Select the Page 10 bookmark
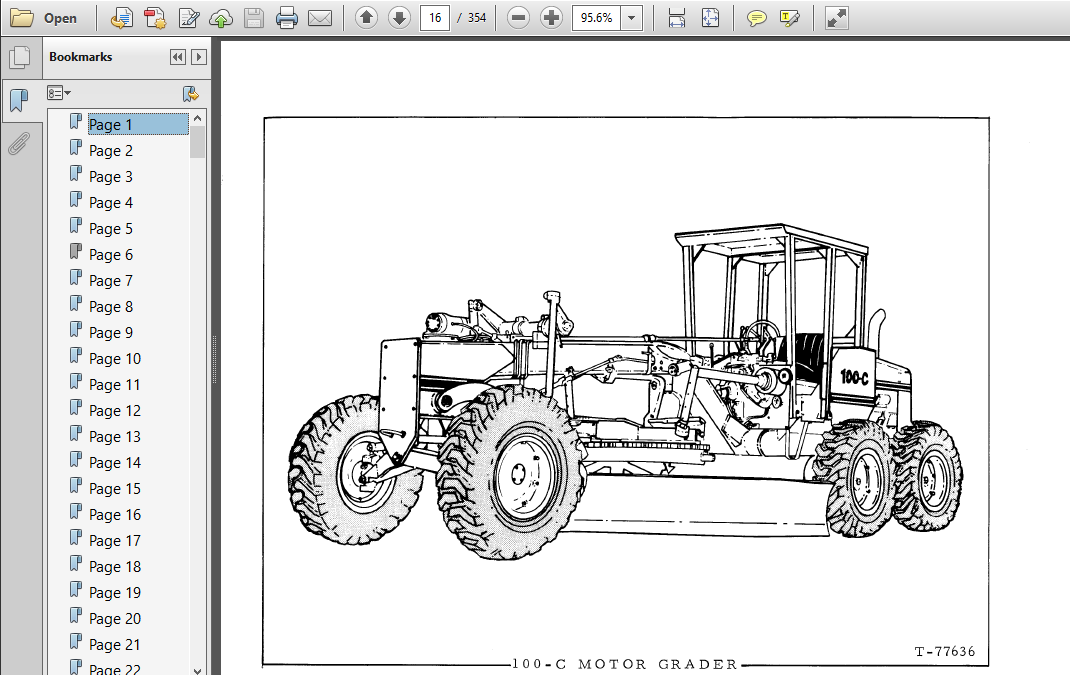The height and width of the screenshot is (675, 1070). [x=115, y=358]
